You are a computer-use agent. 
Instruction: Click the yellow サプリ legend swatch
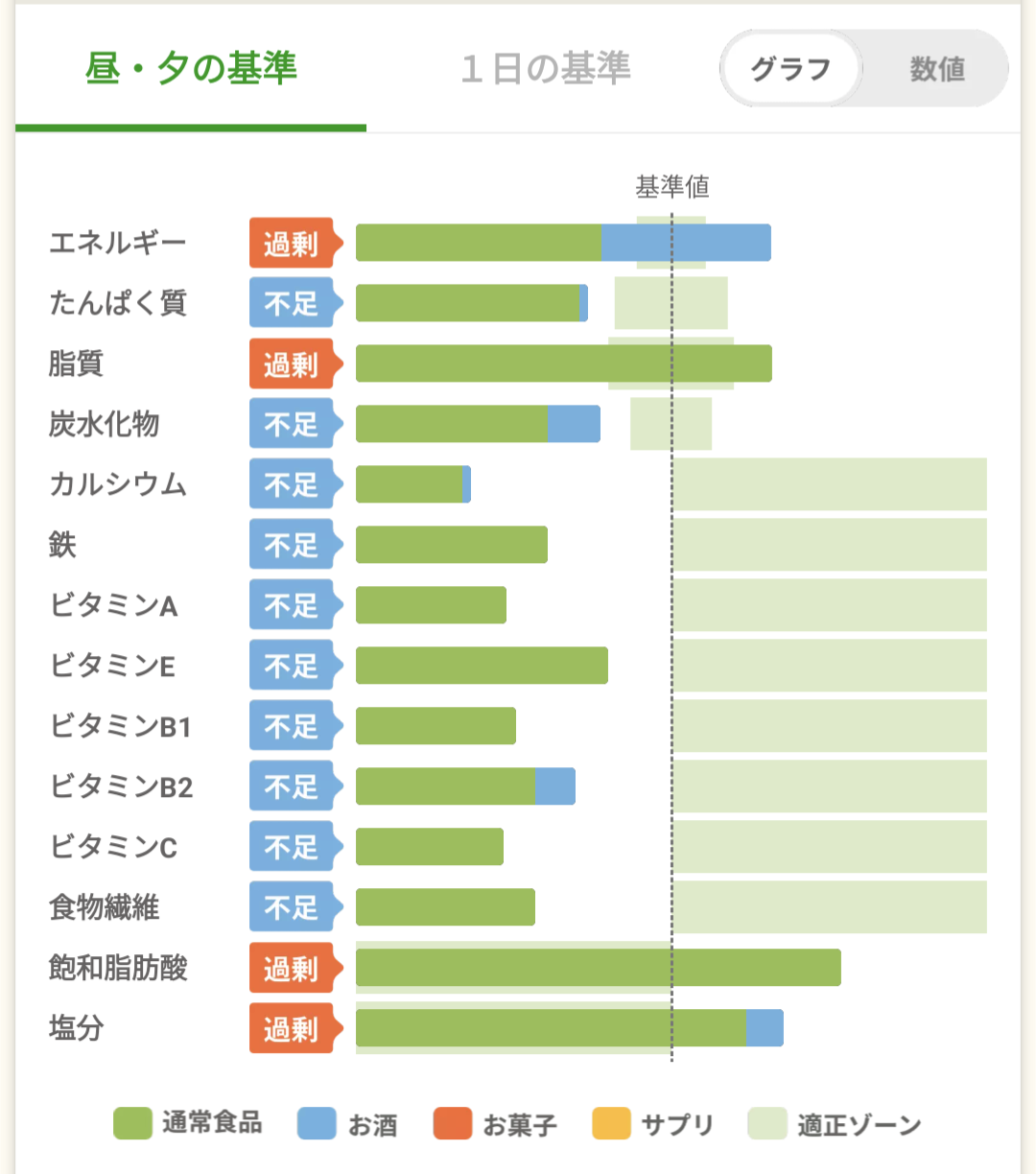(x=611, y=1123)
